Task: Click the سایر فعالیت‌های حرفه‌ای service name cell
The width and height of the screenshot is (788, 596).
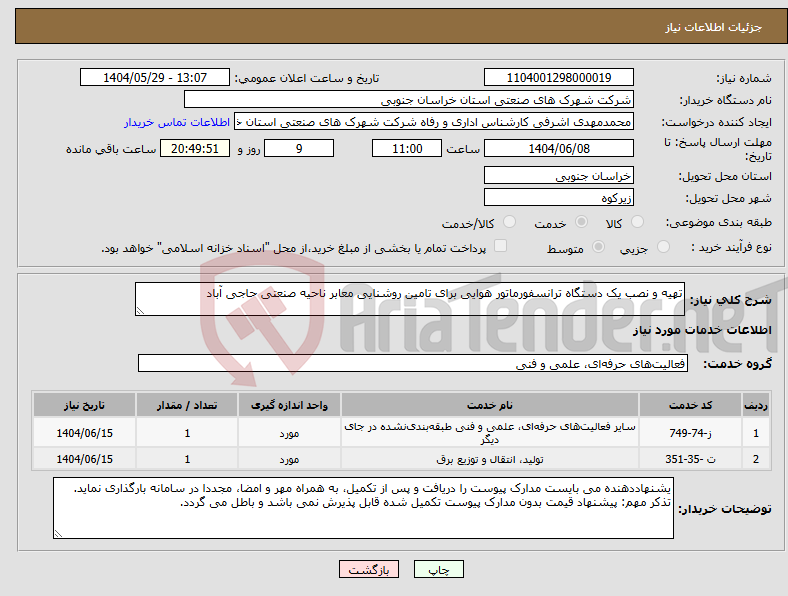Action: tap(489, 433)
